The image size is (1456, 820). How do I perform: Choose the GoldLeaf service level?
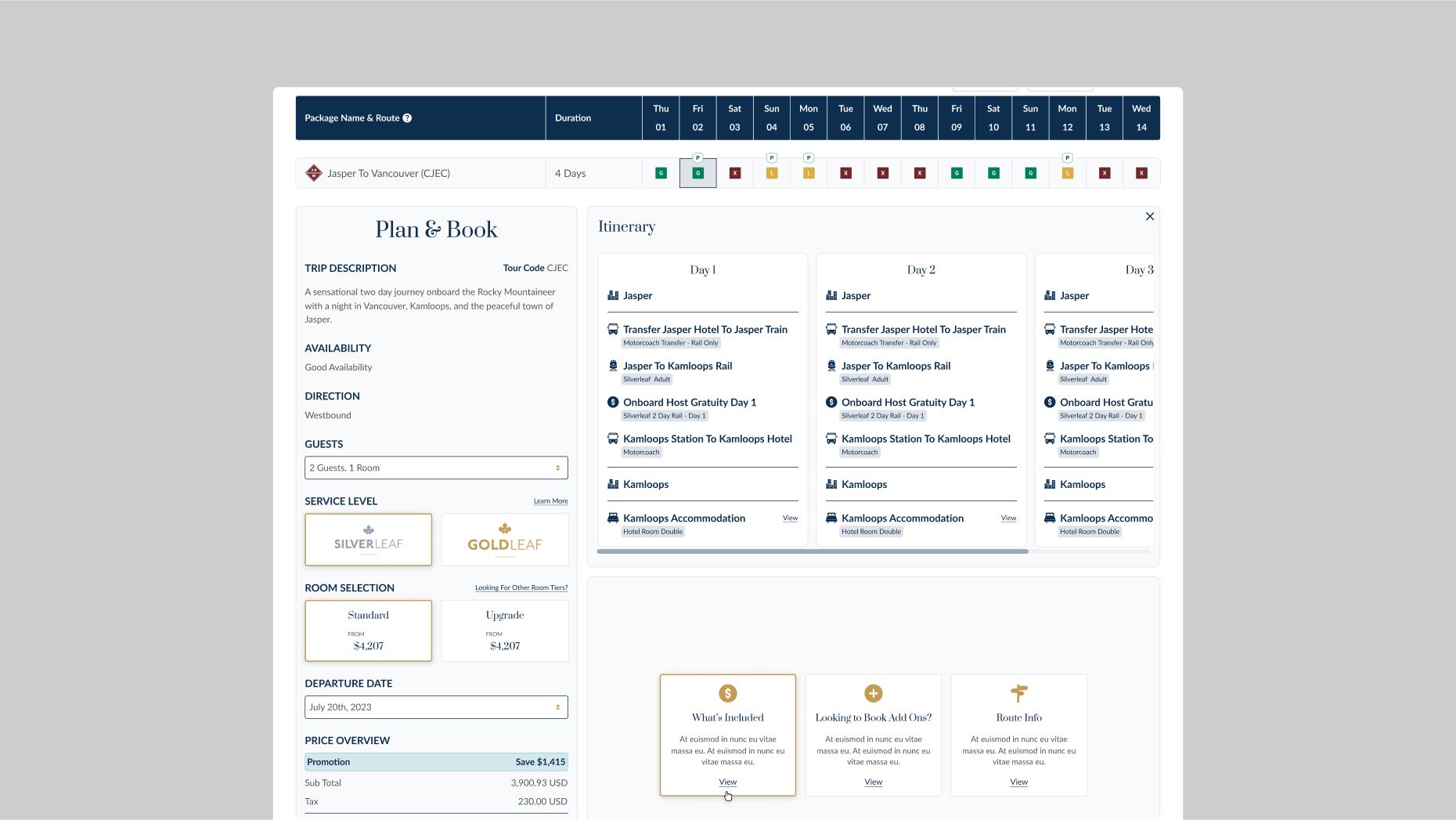coord(505,540)
